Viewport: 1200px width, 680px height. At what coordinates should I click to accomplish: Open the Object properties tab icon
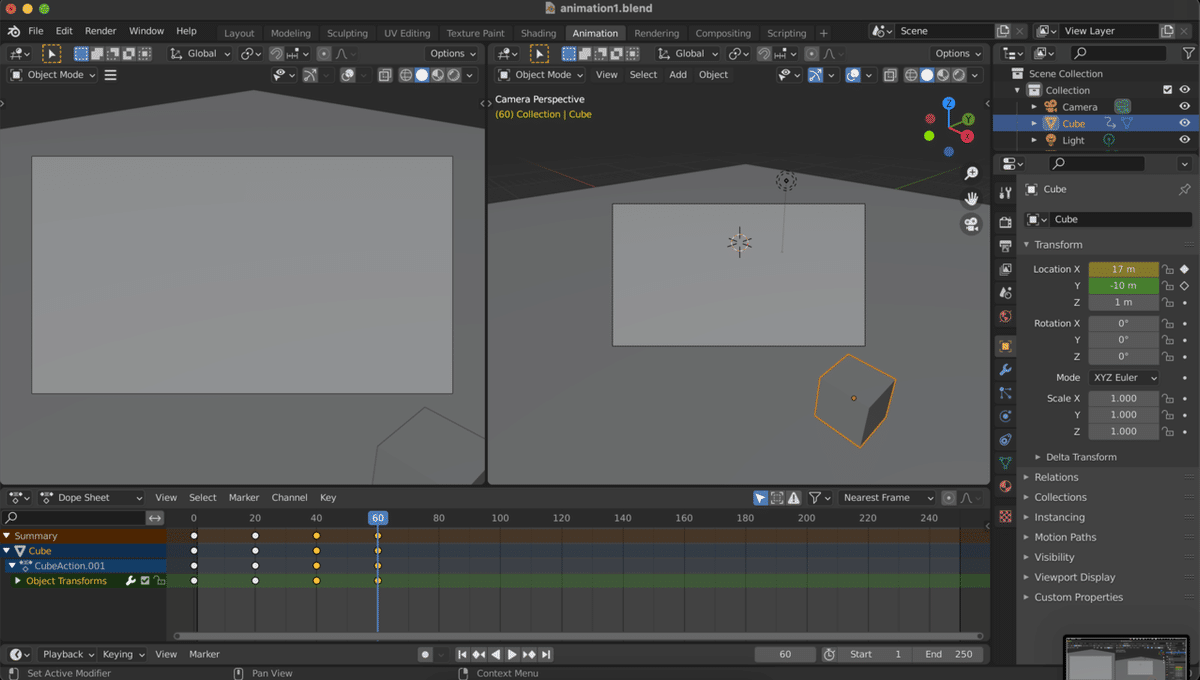[1005, 346]
